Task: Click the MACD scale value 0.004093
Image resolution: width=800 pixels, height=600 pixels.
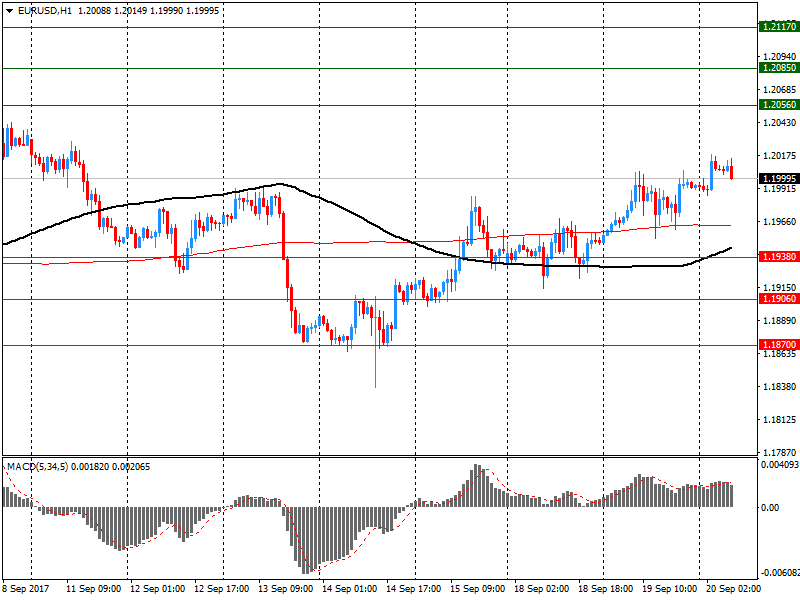Action: click(x=780, y=465)
